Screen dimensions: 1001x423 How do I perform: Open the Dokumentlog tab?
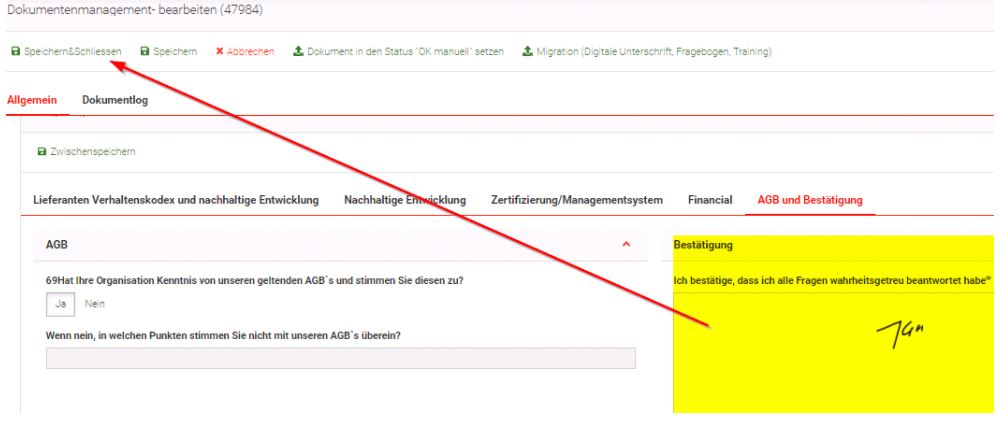(x=115, y=100)
